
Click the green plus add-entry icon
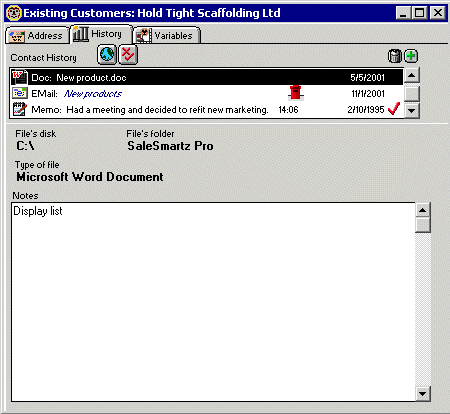click(x=411, y=56)
